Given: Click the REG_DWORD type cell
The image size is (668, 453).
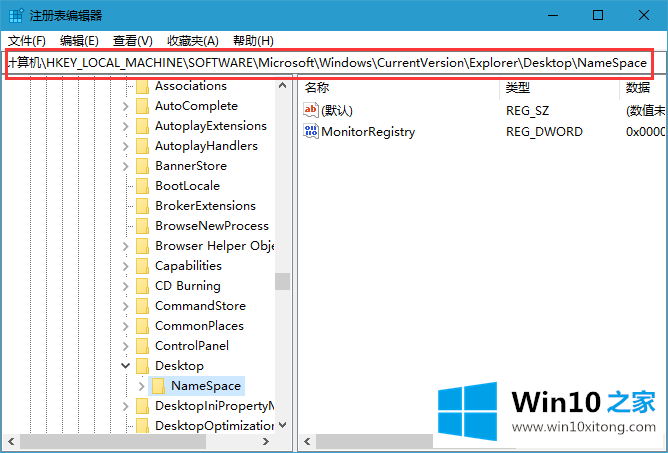Looking at the screenshot, I should (544, 132).
